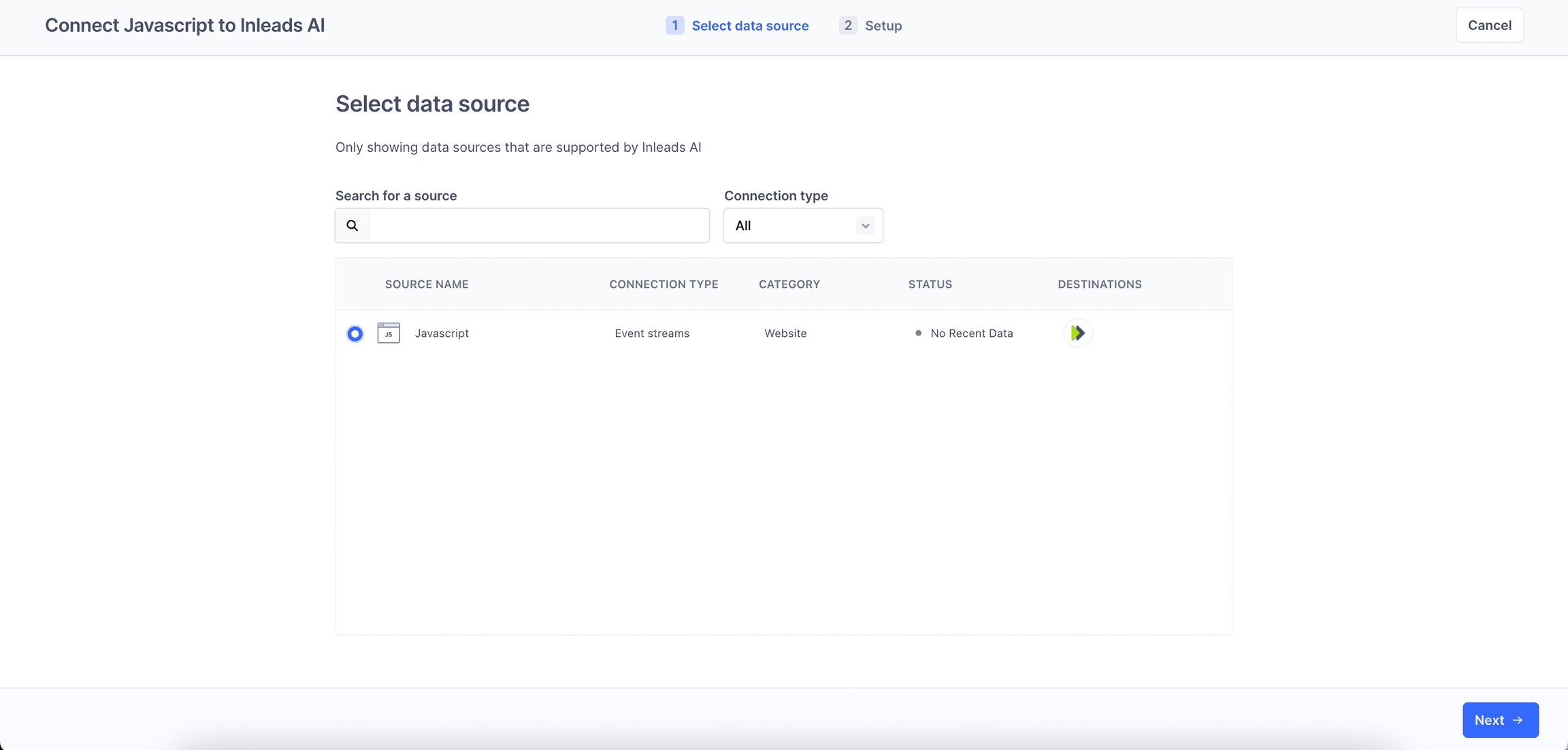The image size is (1568, 750).
Task: Click the chevron arrow in the All dropdown
Action: coord(865,225)
